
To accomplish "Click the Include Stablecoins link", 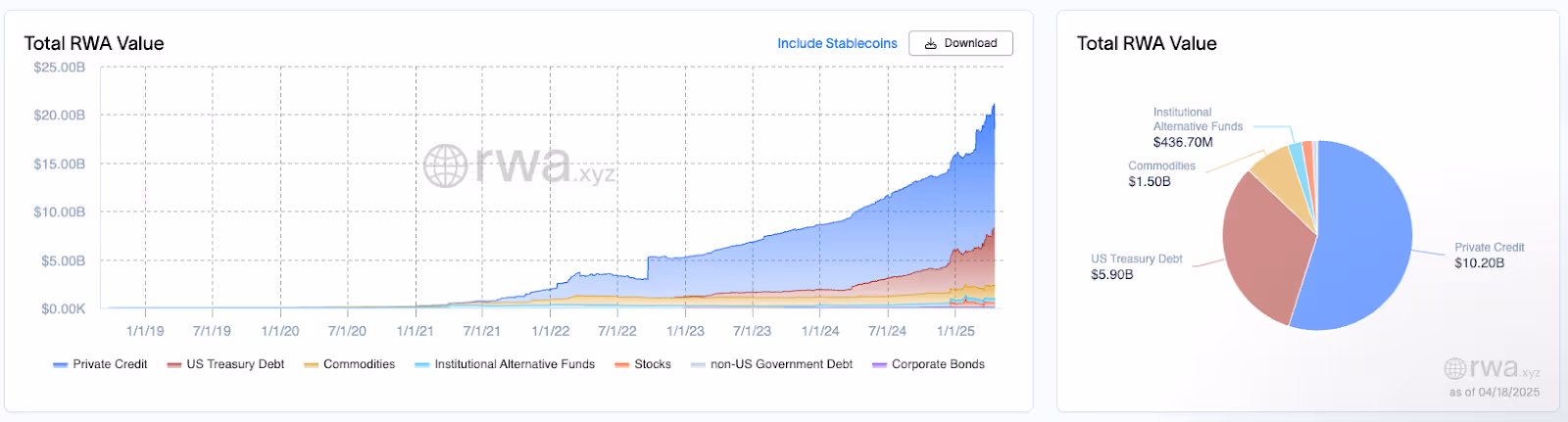I will click(x=837, y=43).
